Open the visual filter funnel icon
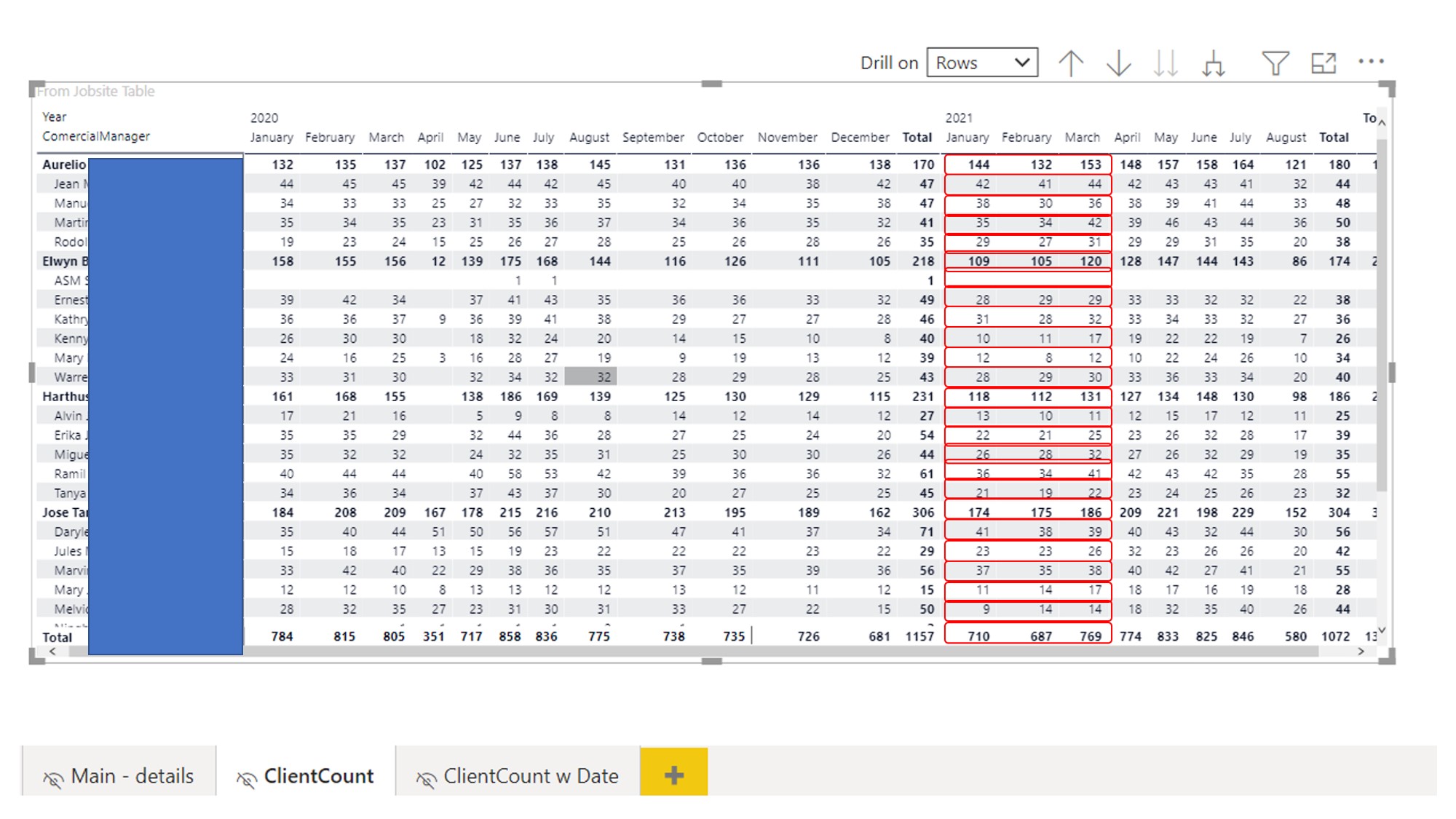 coord(1275,63)
